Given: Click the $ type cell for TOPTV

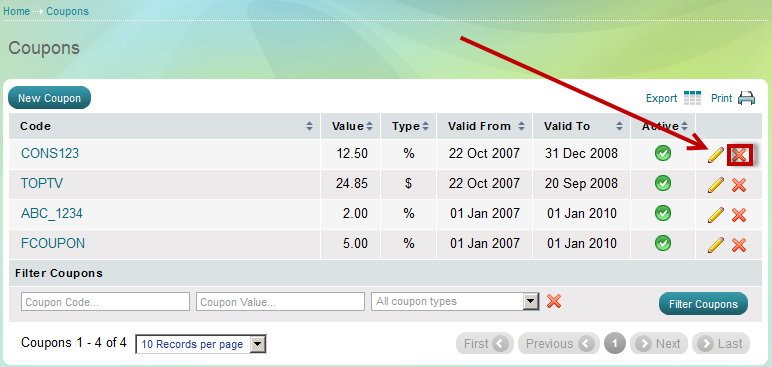Looking at the screenshot, I should coord(408,184).
